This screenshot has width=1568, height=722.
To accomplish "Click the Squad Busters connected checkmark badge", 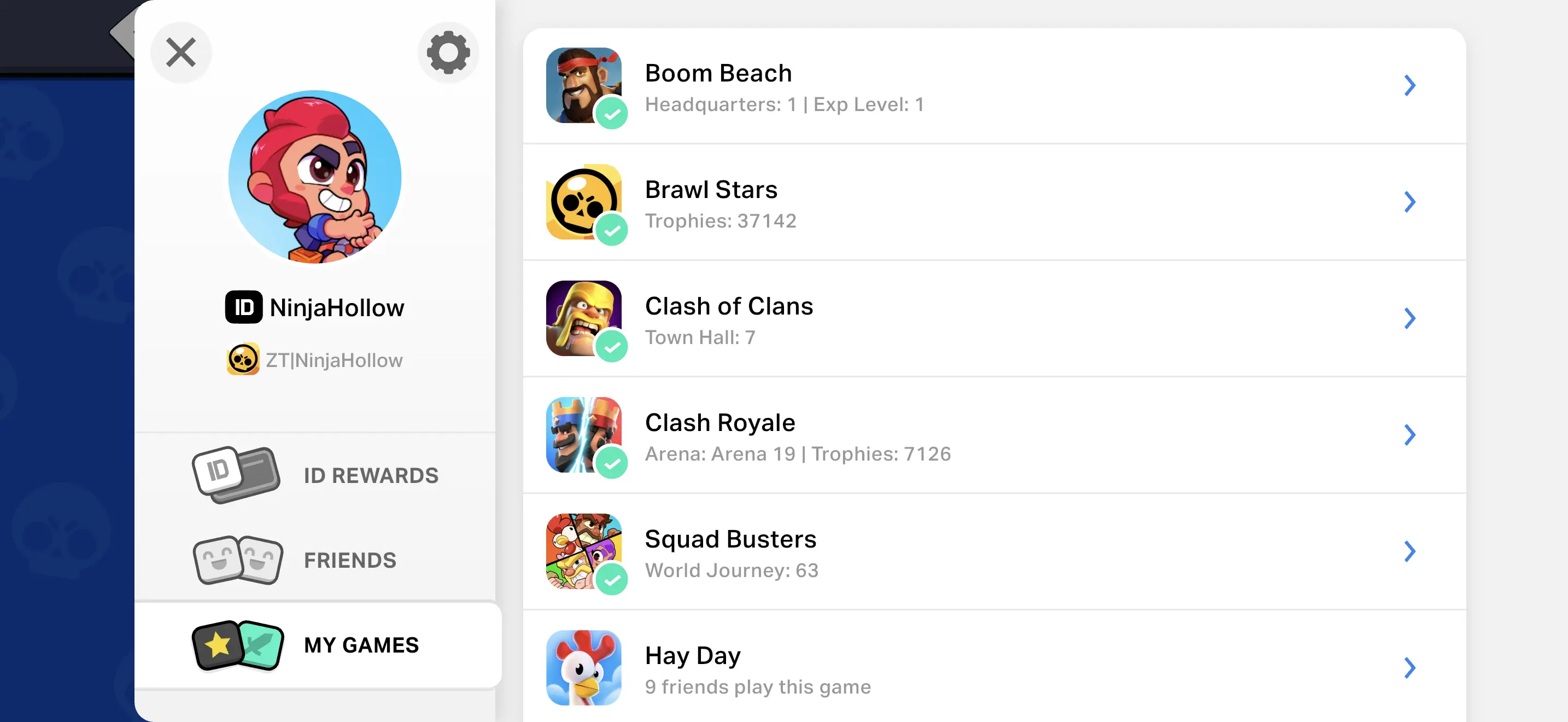I will (x=612, y=580).
